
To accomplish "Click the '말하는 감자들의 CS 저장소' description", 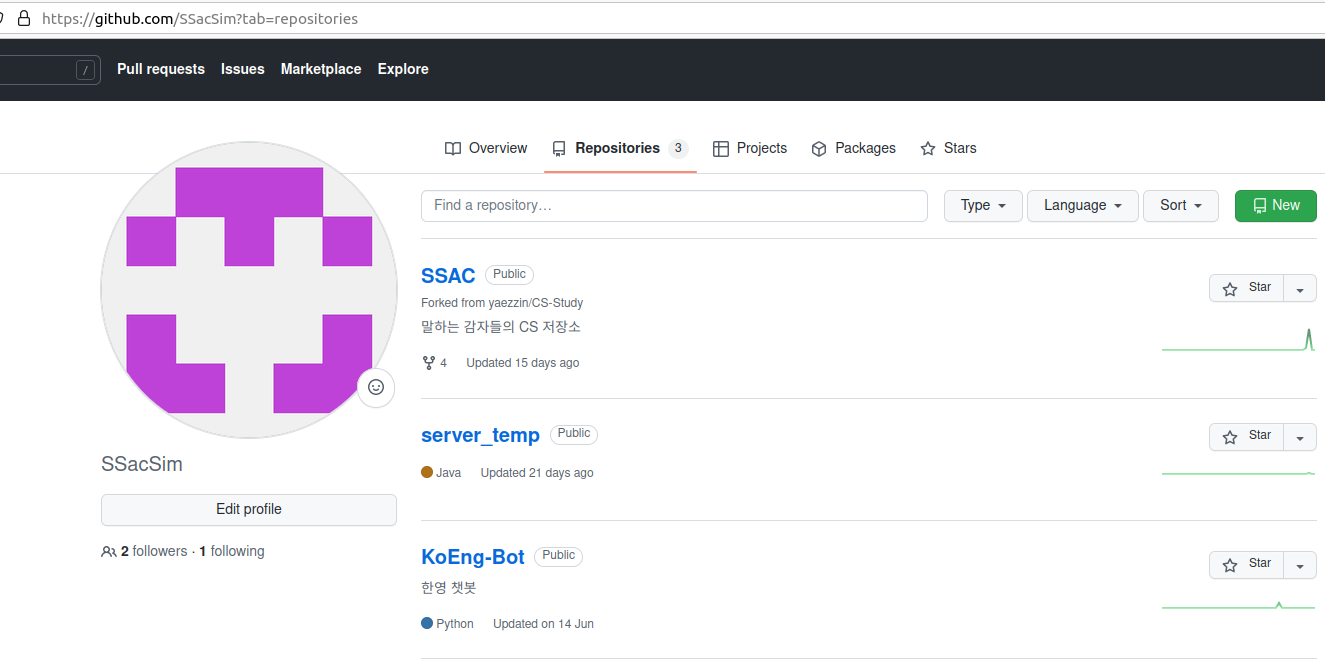I will 501,327.
